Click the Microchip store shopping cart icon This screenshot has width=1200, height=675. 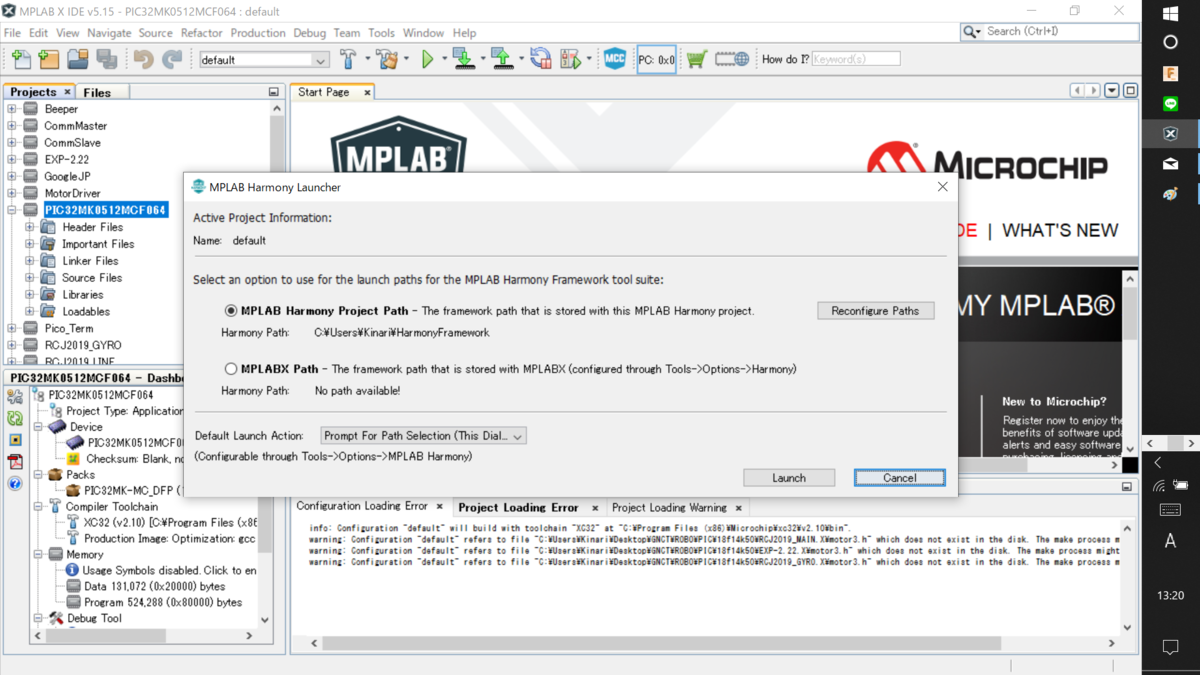(x=697, y=60)
